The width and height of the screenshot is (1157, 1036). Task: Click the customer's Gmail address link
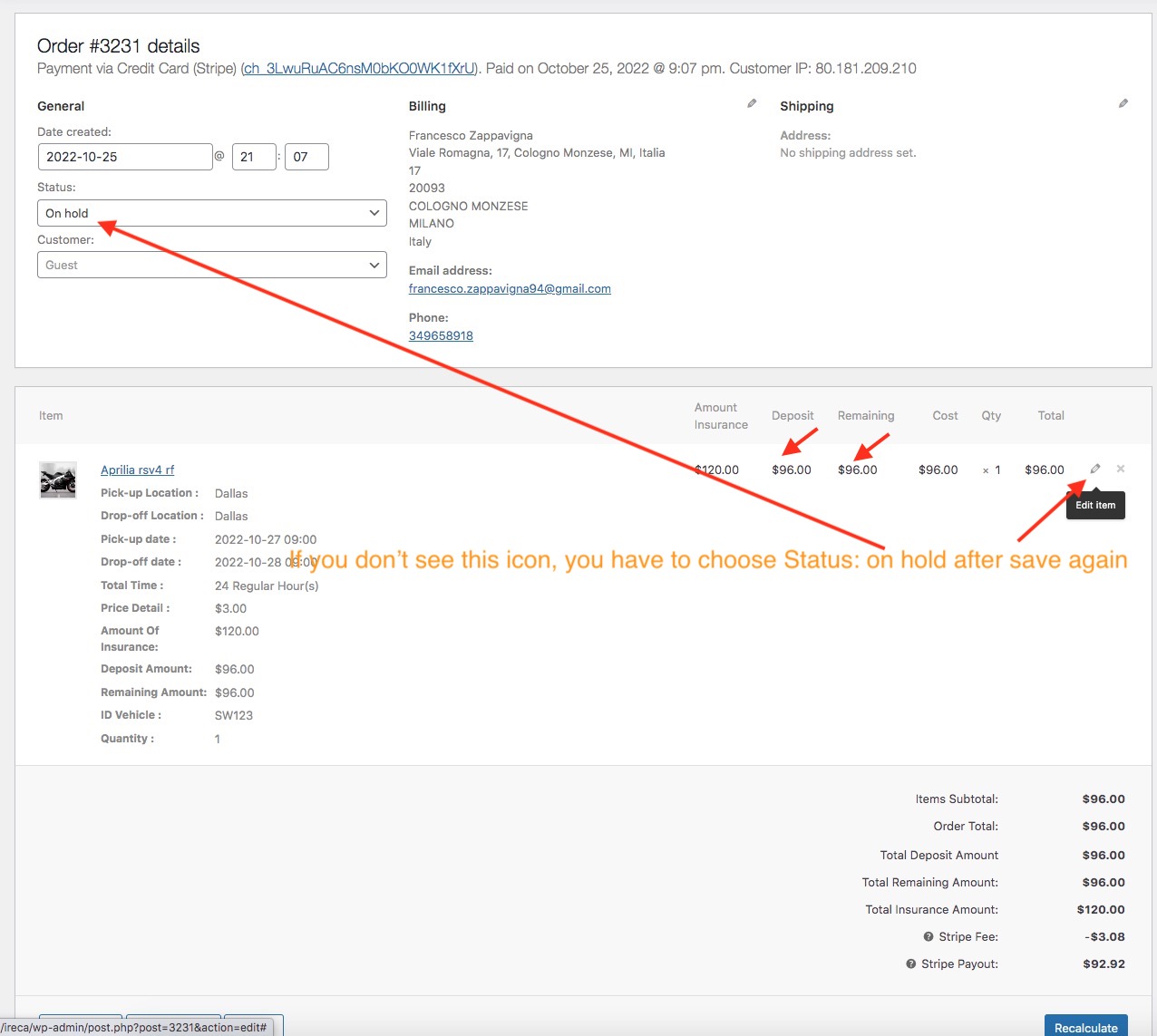click(x=510, y=289)
